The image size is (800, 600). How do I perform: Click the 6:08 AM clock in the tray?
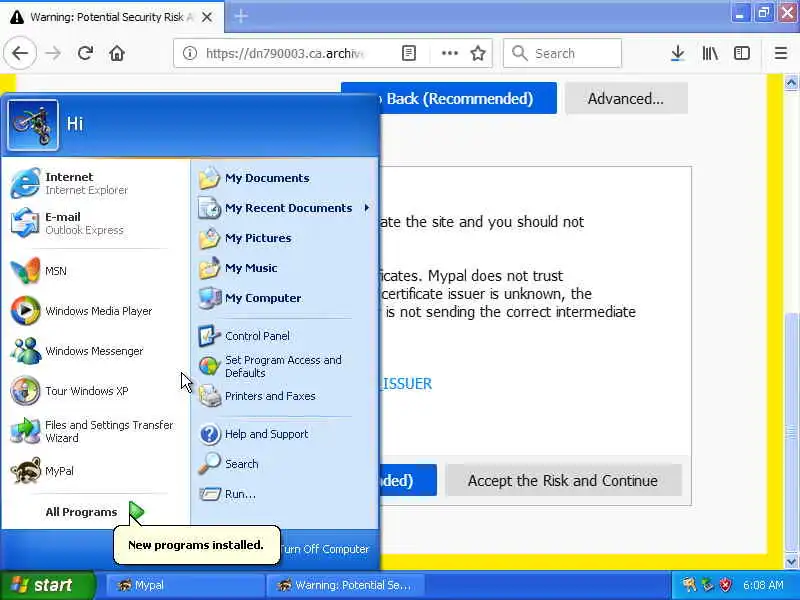point(763,585)
